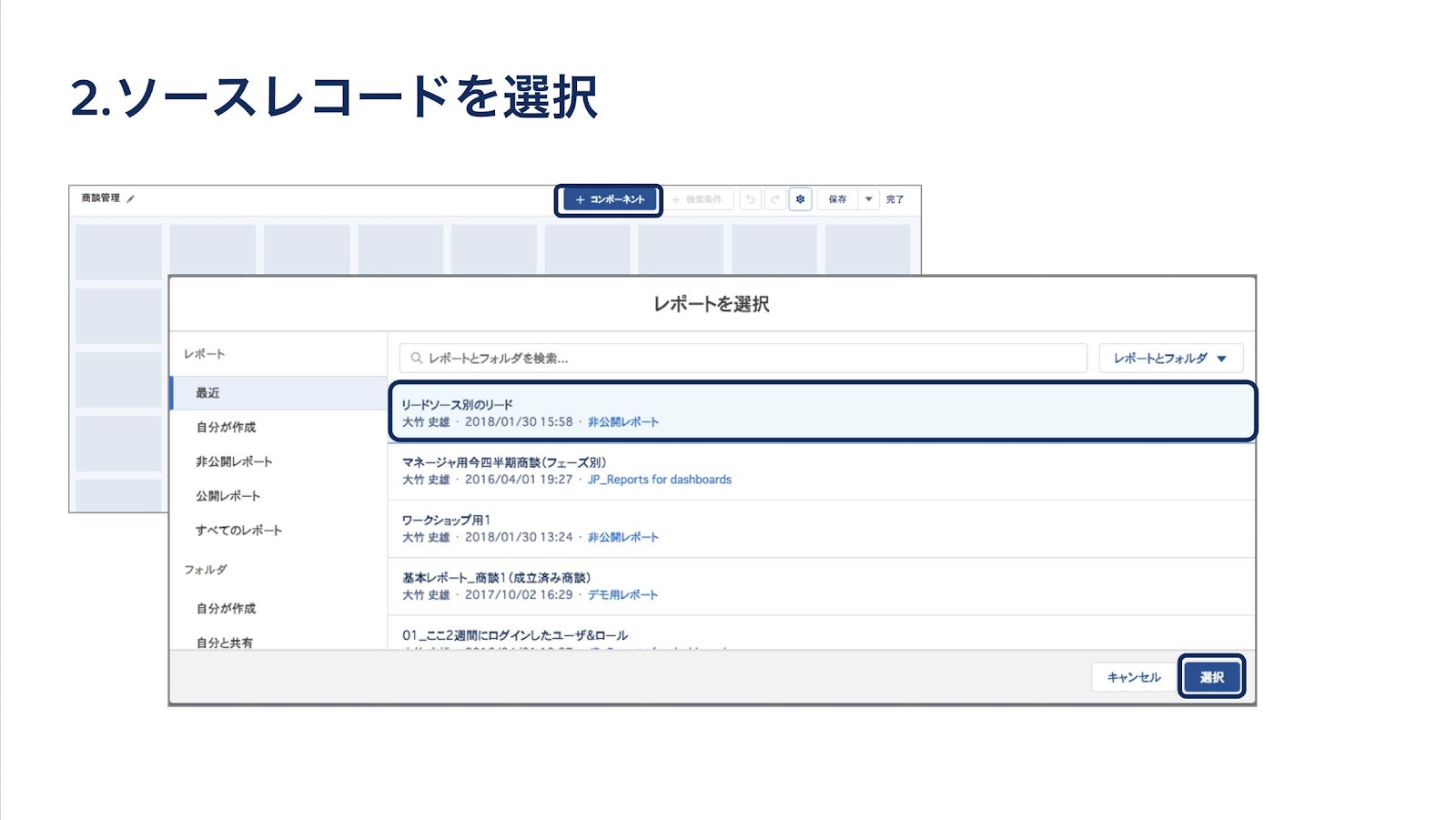Click the + コンポーネント button
The height and width of the screenshot is (820, 1456).
coord(609,199)
